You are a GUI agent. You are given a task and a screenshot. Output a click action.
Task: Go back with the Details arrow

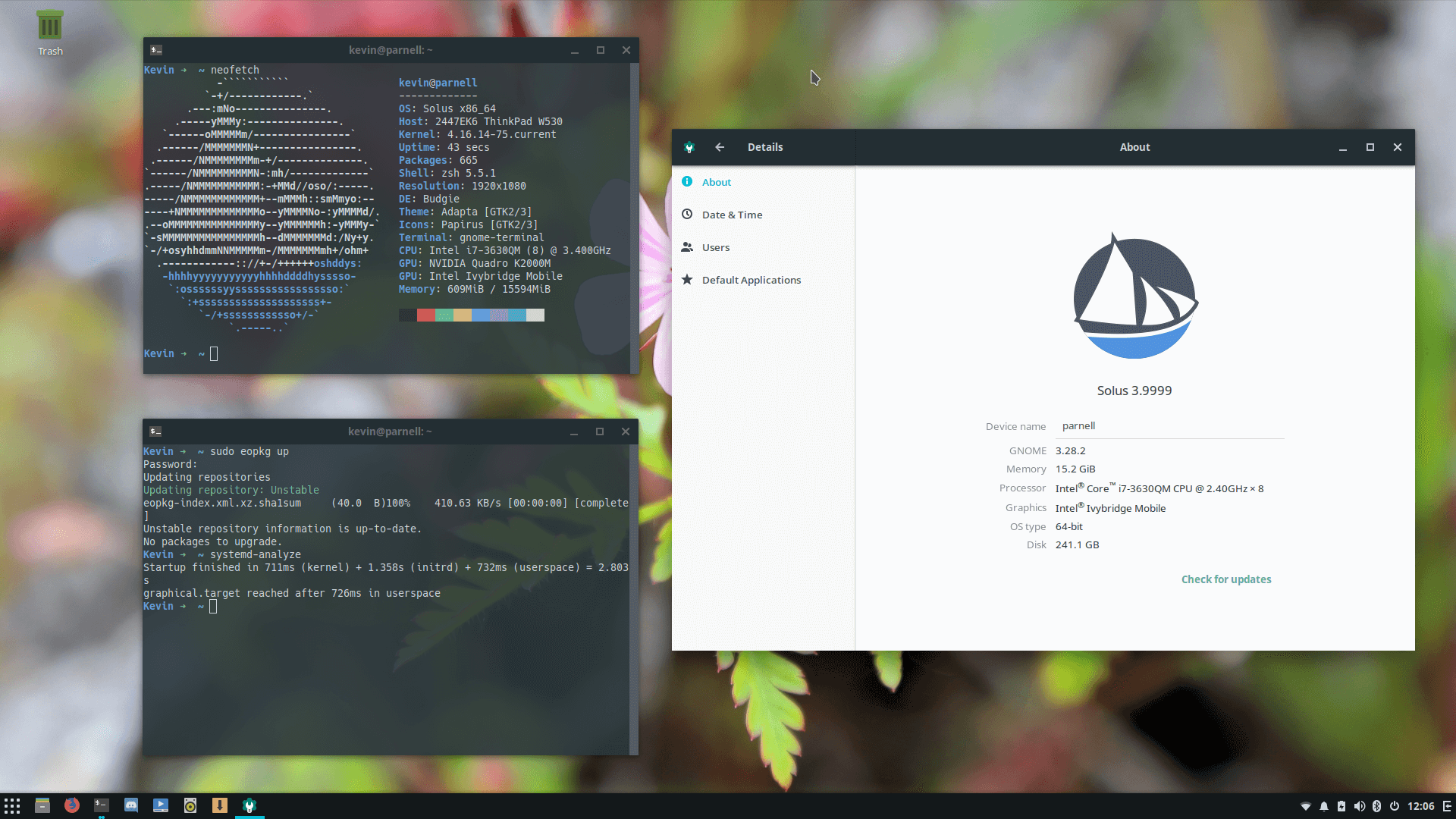(x=720, y=147)
